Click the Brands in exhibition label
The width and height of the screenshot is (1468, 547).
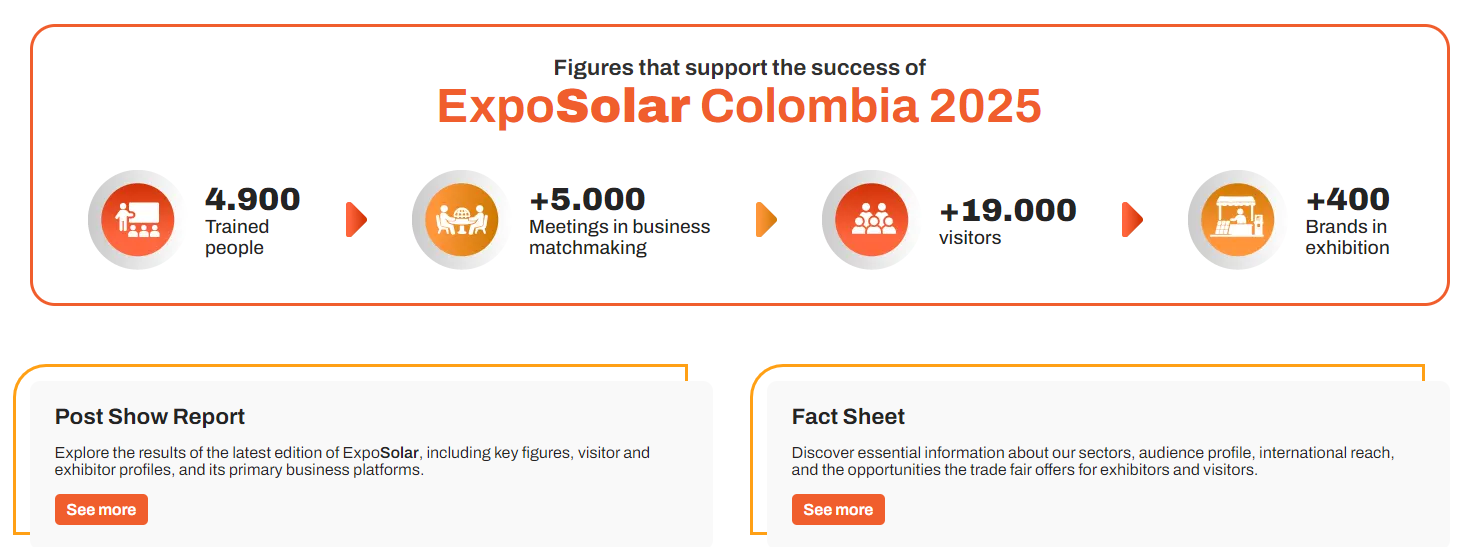(1347, 237)
